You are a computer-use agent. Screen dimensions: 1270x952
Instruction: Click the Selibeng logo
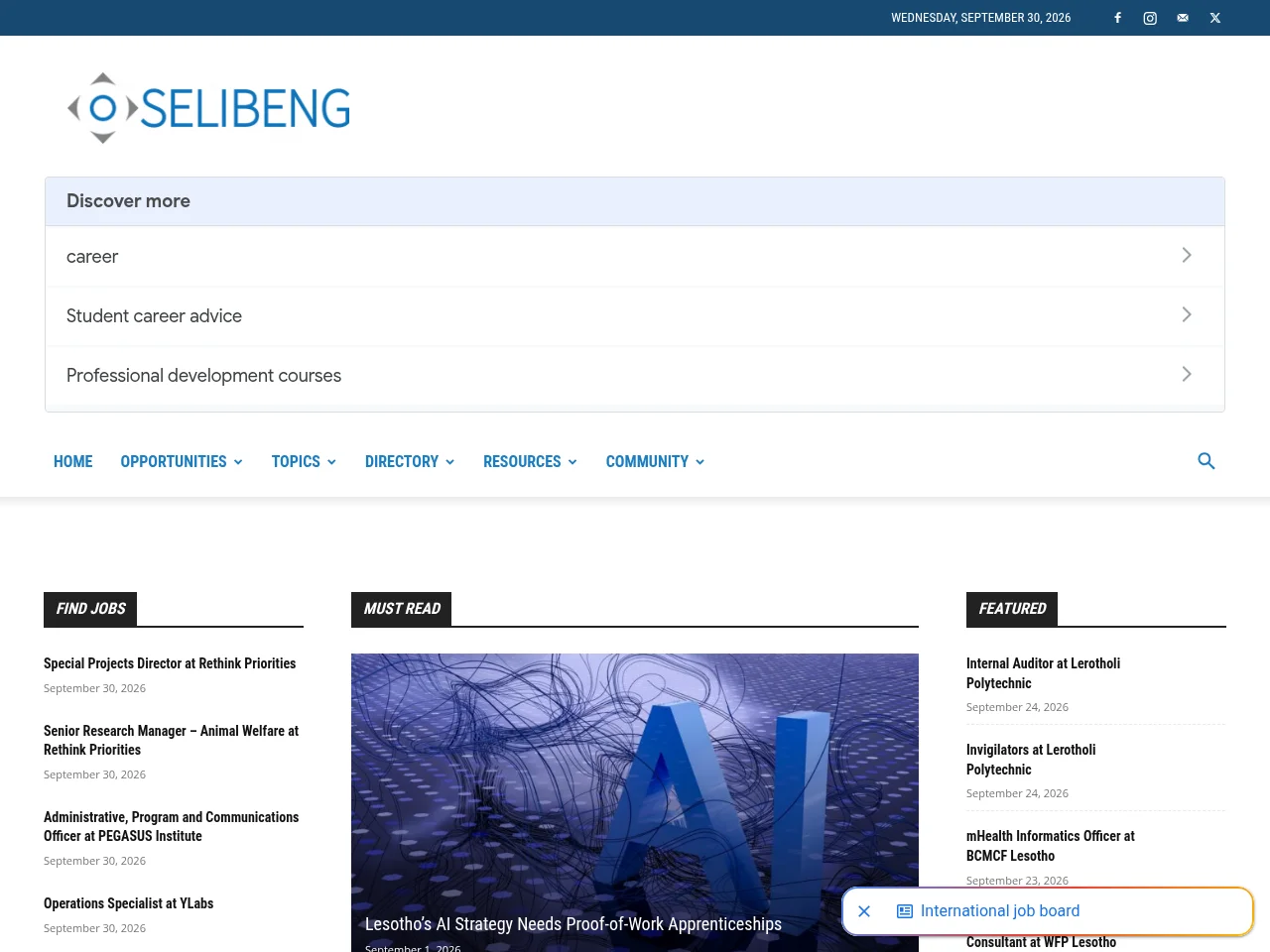208,108
